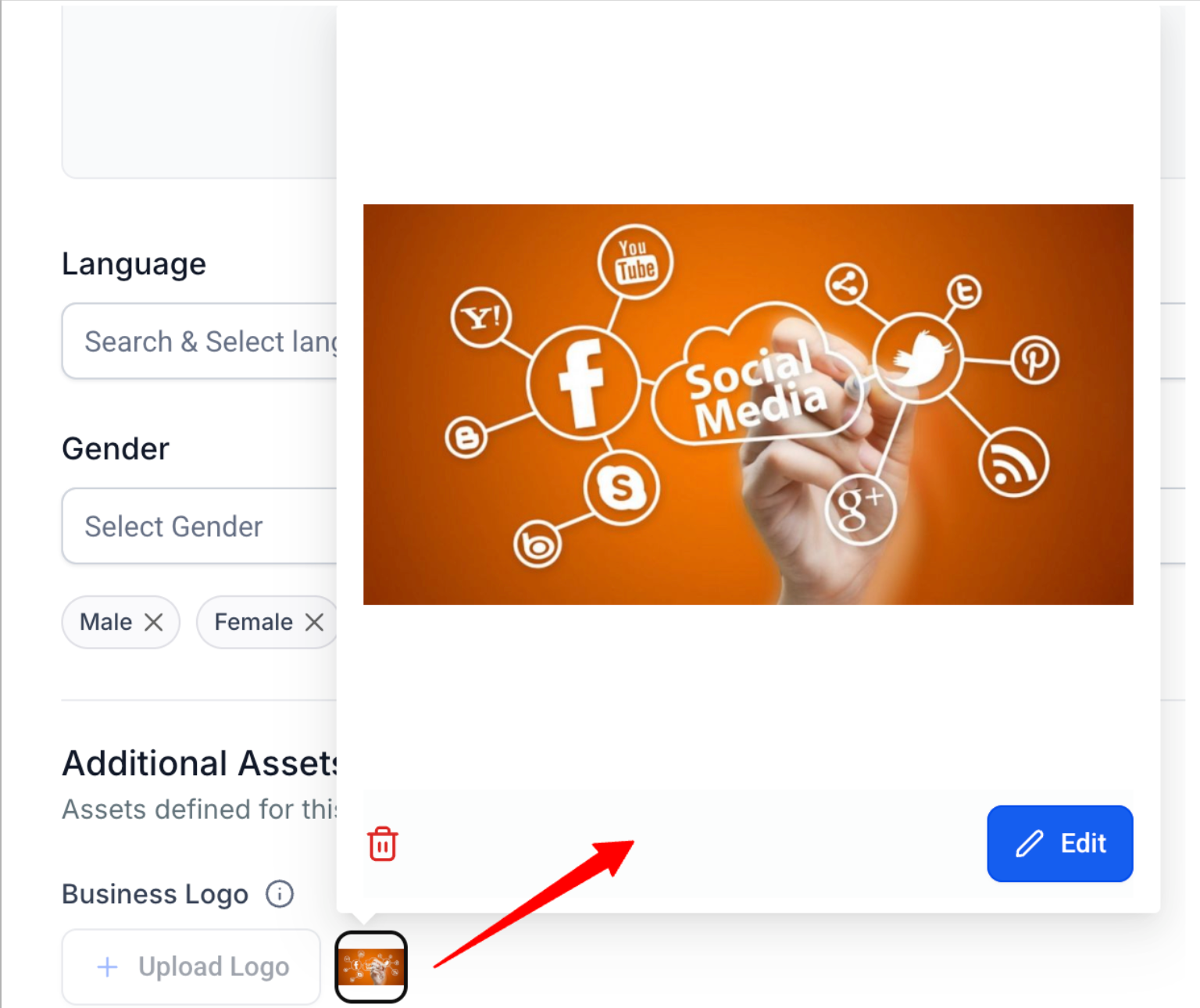This screenshot has width=1200, height=1008.
Task: Click the Social Media cloud text in preview
Action: pyautogui.click(x=755, y=388)
